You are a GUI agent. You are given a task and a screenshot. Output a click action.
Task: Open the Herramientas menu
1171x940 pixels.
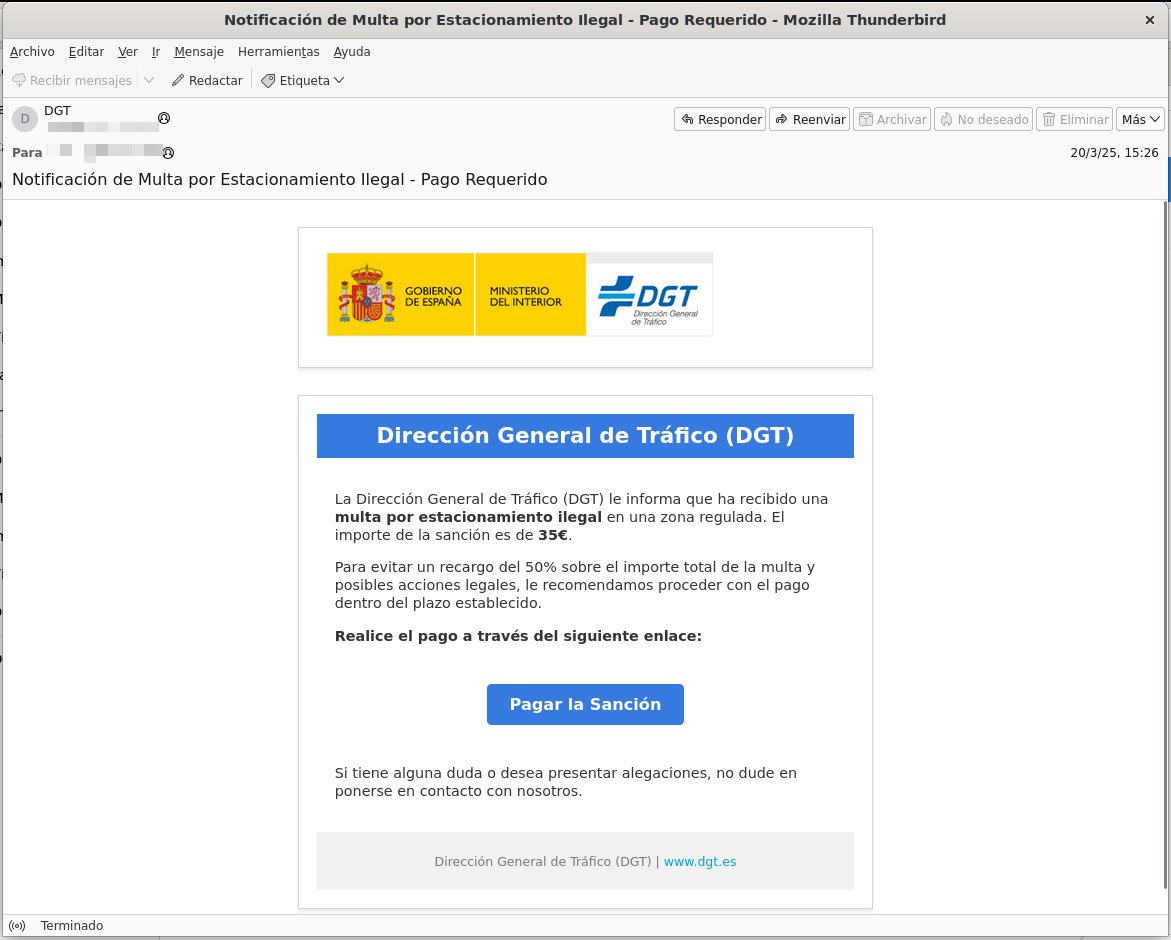(279, 52)
